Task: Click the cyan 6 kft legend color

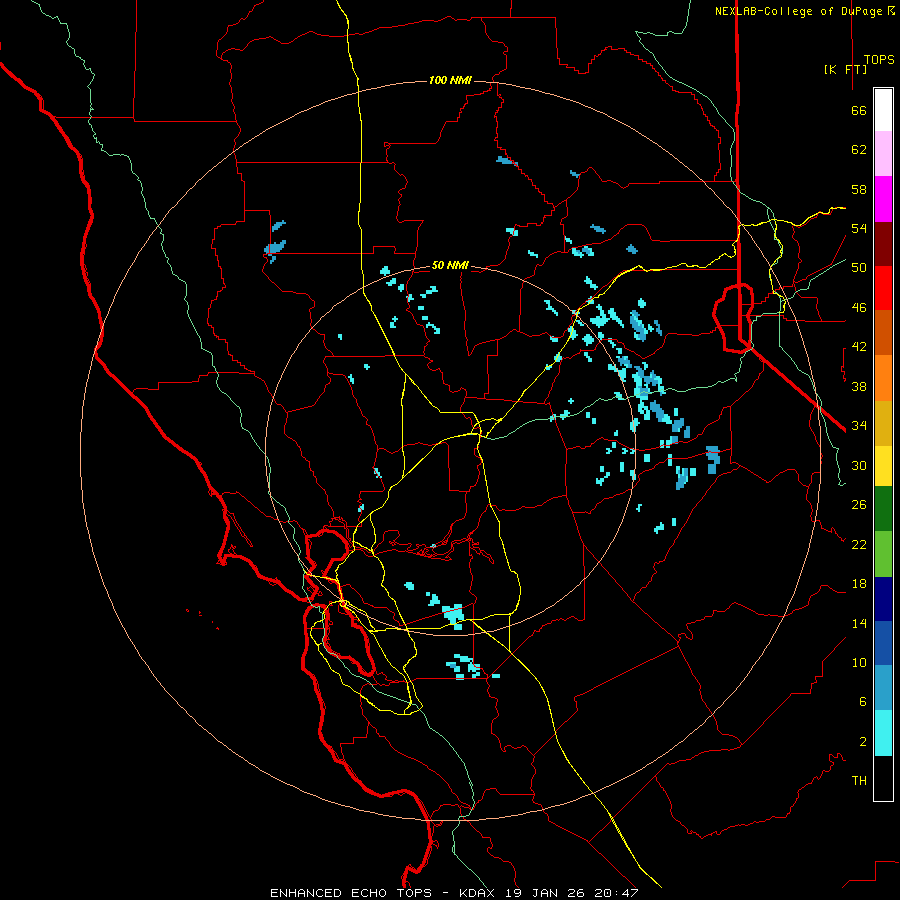Action: [883, 733]
